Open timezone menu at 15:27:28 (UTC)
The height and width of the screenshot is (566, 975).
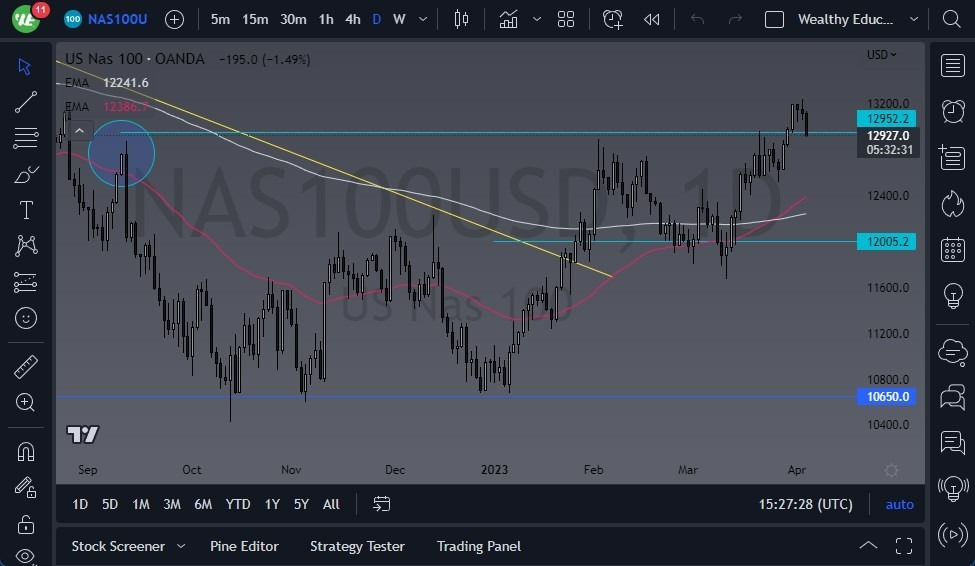pos(805,504)
